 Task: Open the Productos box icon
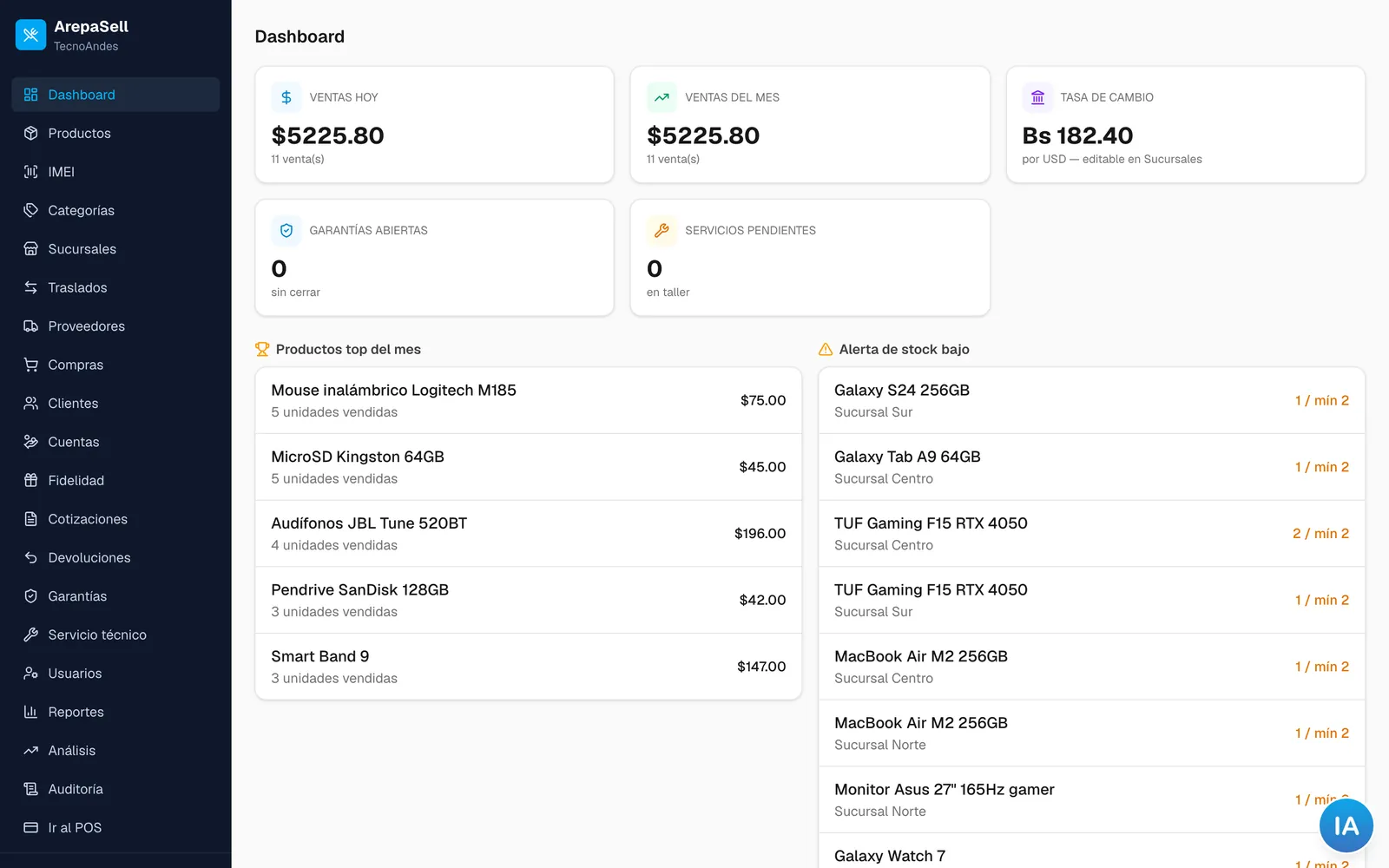[31, 133]
